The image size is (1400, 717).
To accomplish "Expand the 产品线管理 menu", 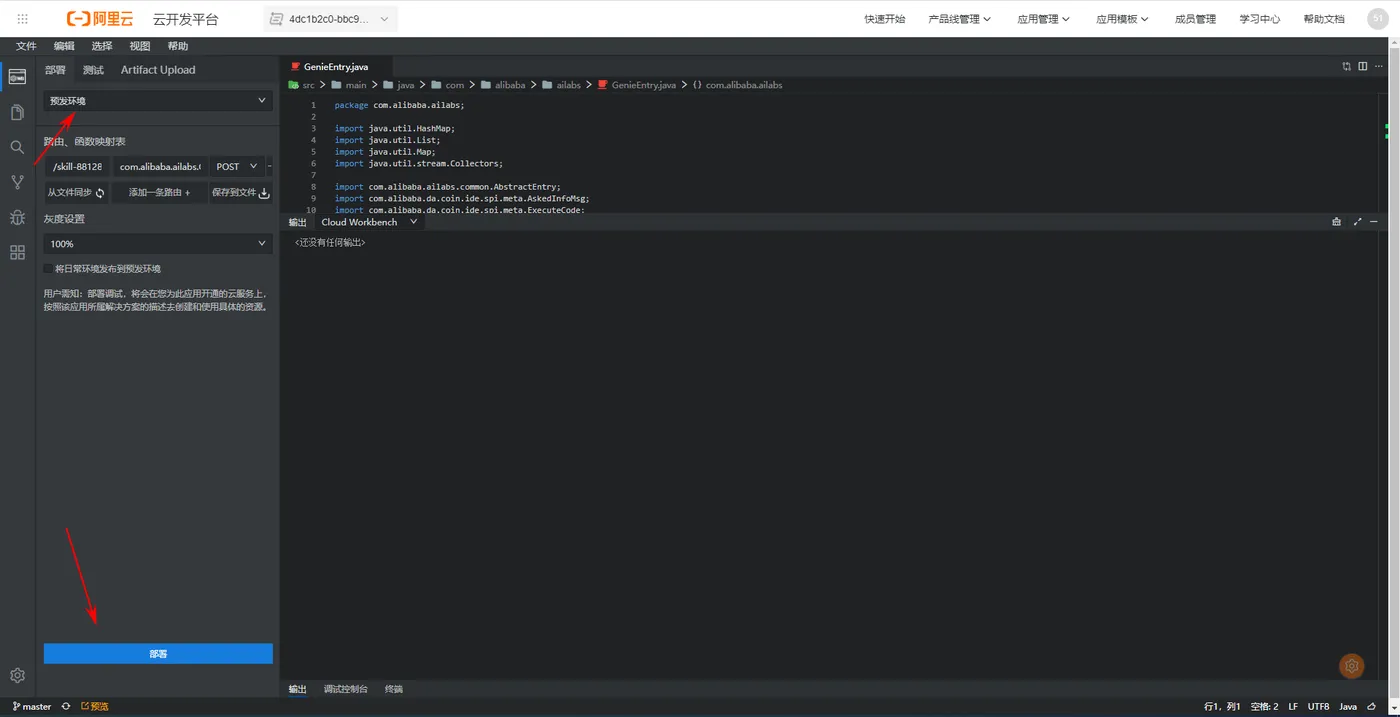I will point(959,19).
